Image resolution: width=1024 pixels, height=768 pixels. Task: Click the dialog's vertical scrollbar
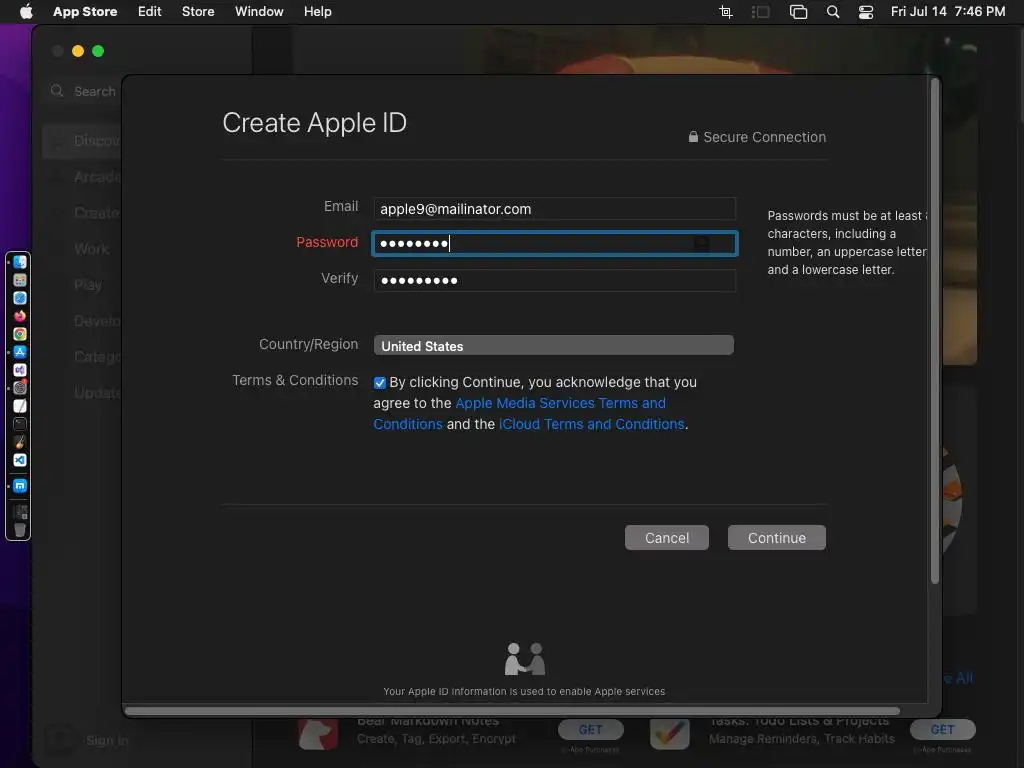click(935, 330)
